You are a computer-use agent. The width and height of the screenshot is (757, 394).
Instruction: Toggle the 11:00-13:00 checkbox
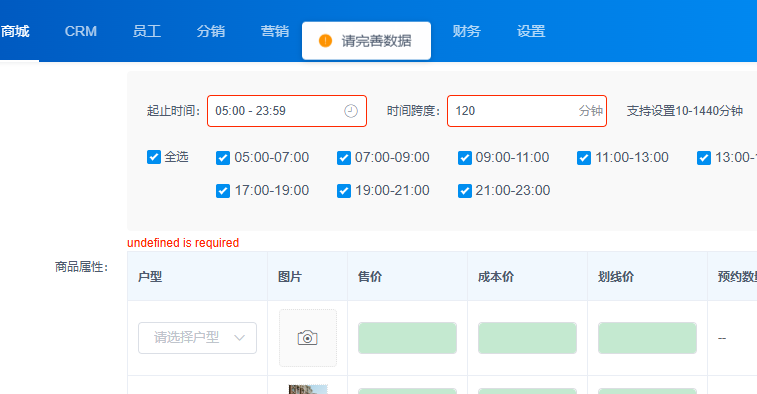pos(584,158)
